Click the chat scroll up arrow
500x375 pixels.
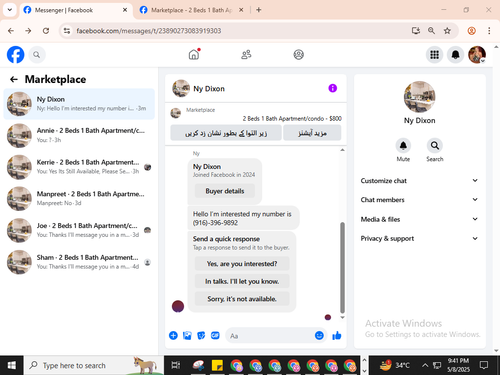tap(342, 150)
